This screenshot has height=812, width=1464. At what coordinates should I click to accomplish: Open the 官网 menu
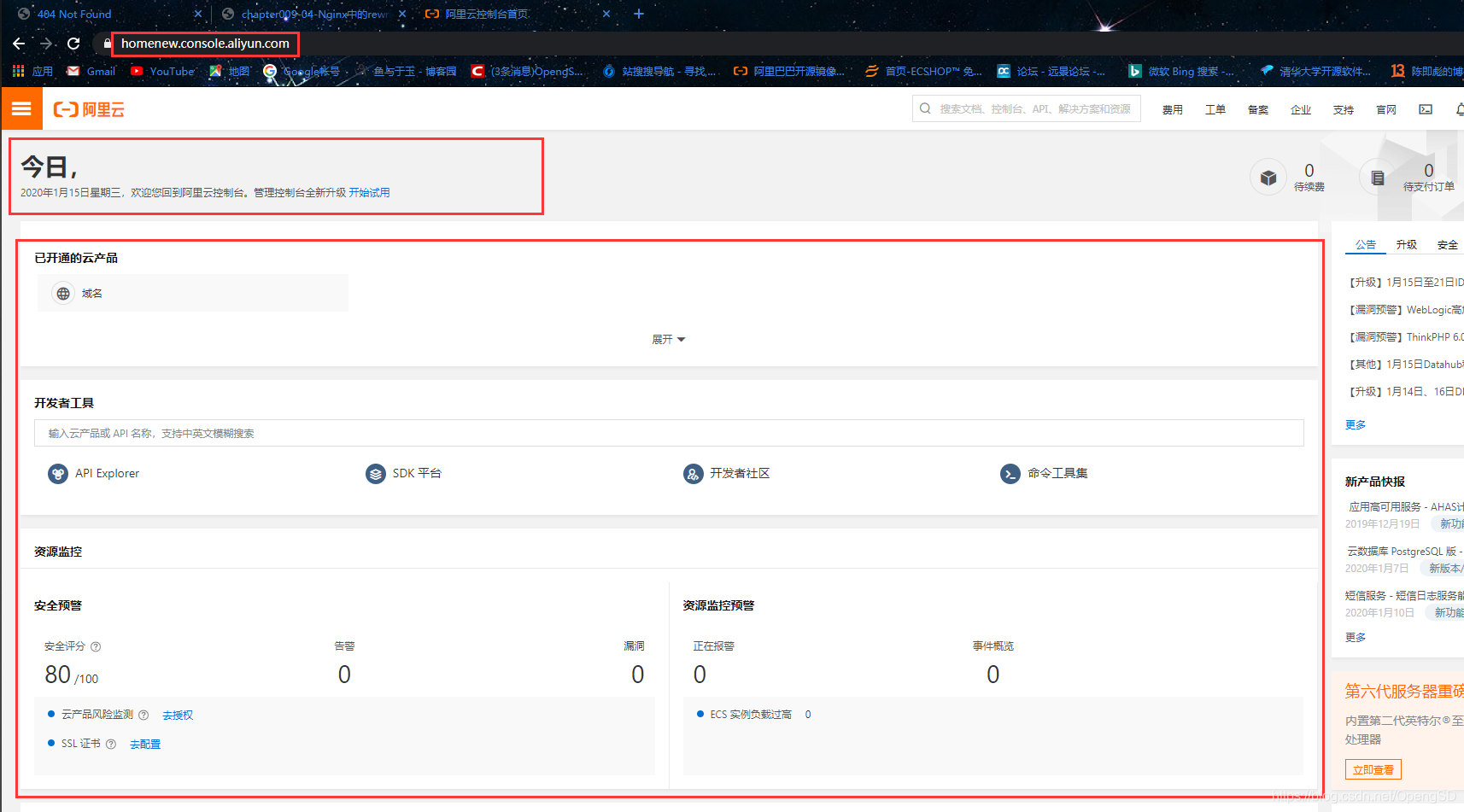click(x=1386, y=109)
